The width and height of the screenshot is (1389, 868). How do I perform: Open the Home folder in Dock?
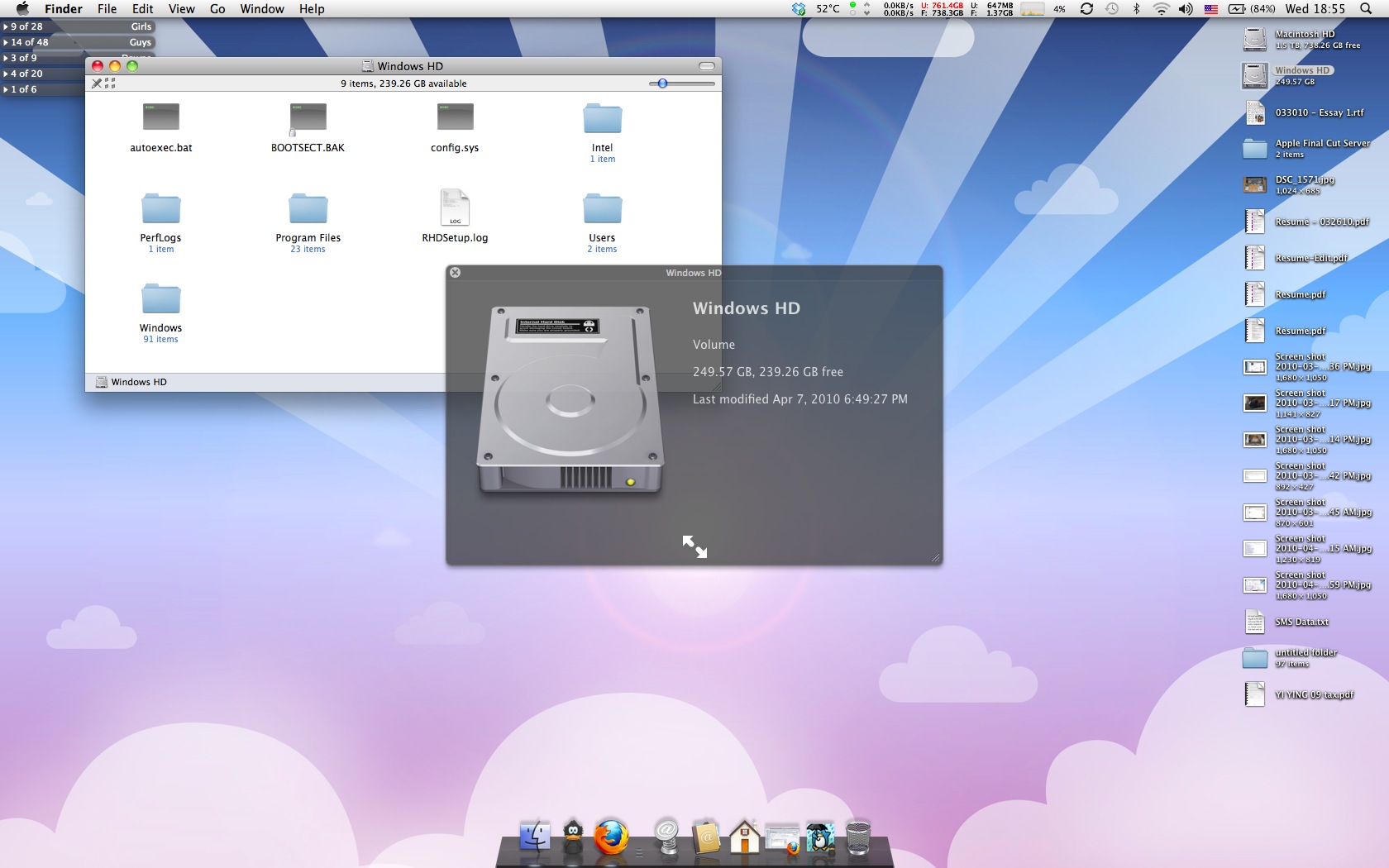pos(745,837)
